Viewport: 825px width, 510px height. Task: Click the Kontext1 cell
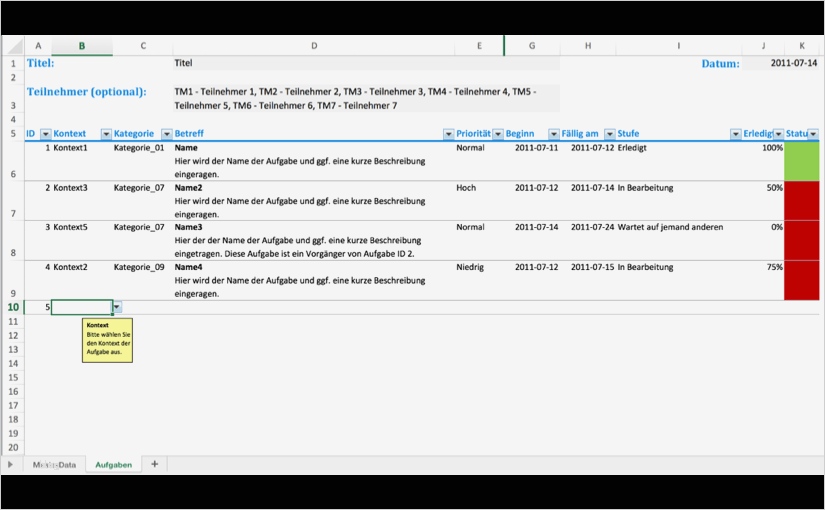pos(82,161)
